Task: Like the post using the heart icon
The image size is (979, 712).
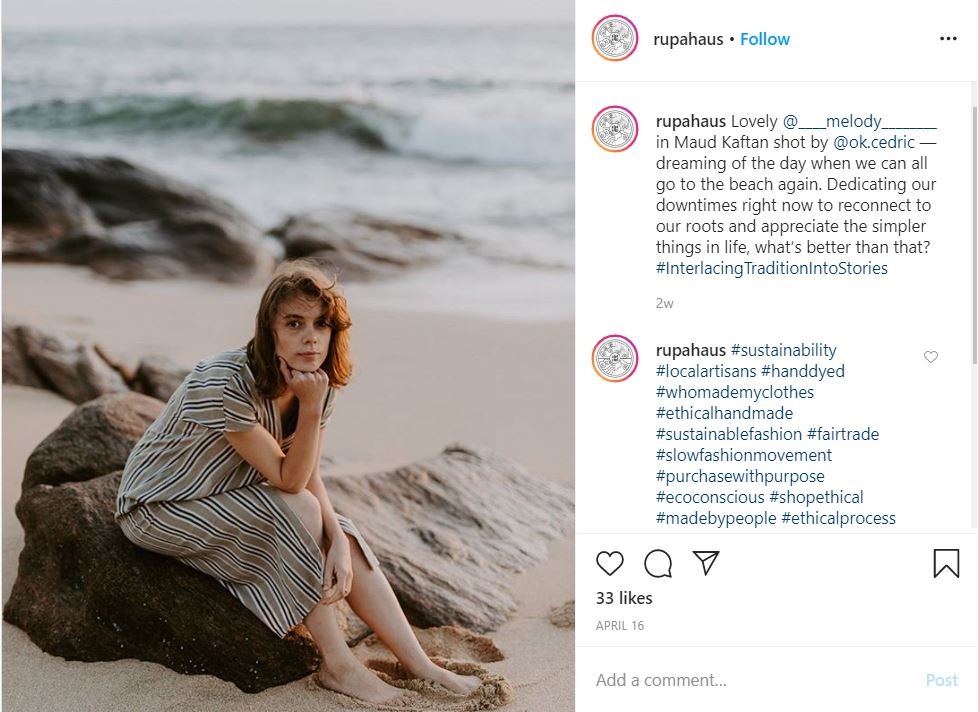Action: [609, 563]
